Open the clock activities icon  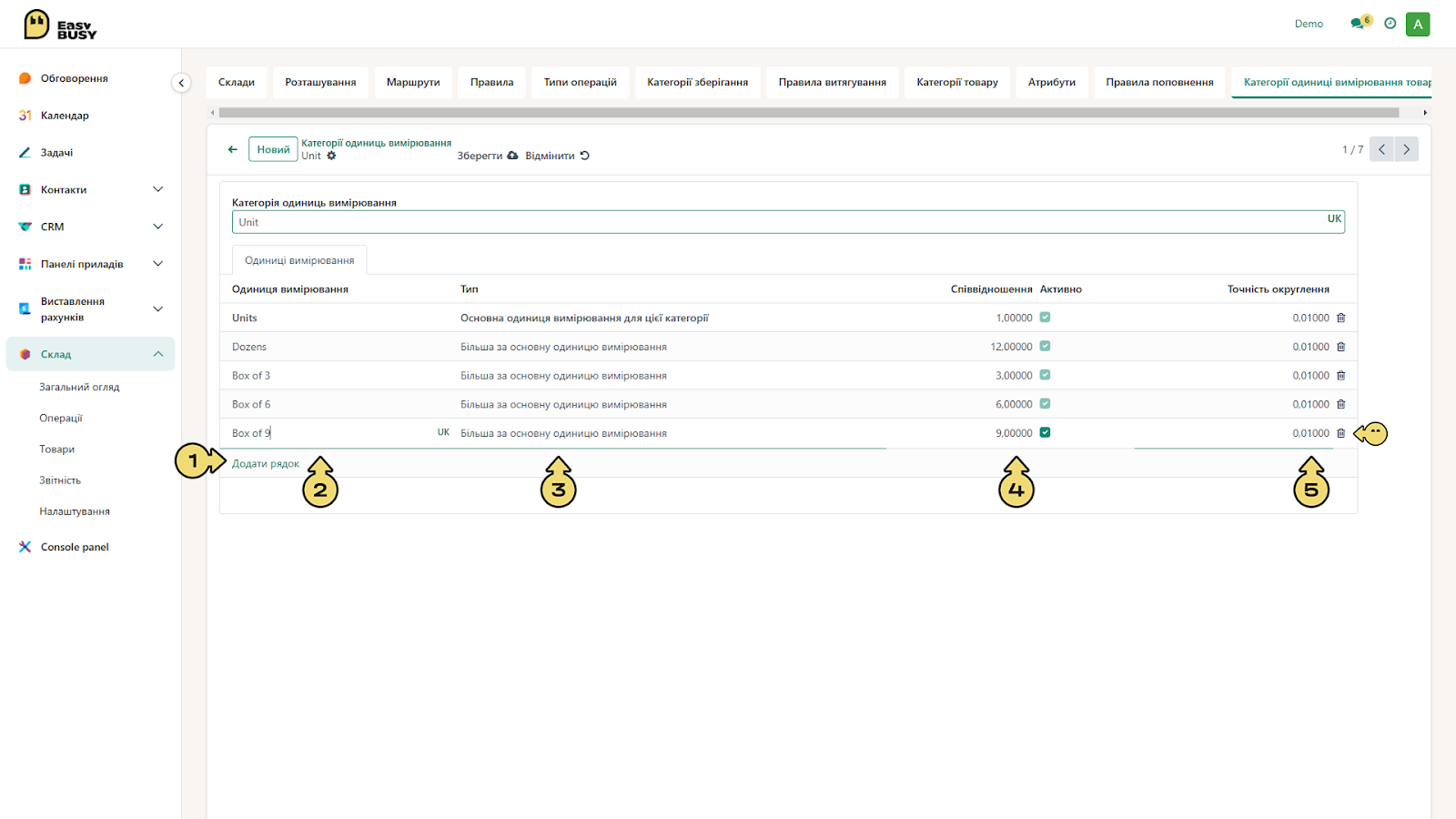1390,24
